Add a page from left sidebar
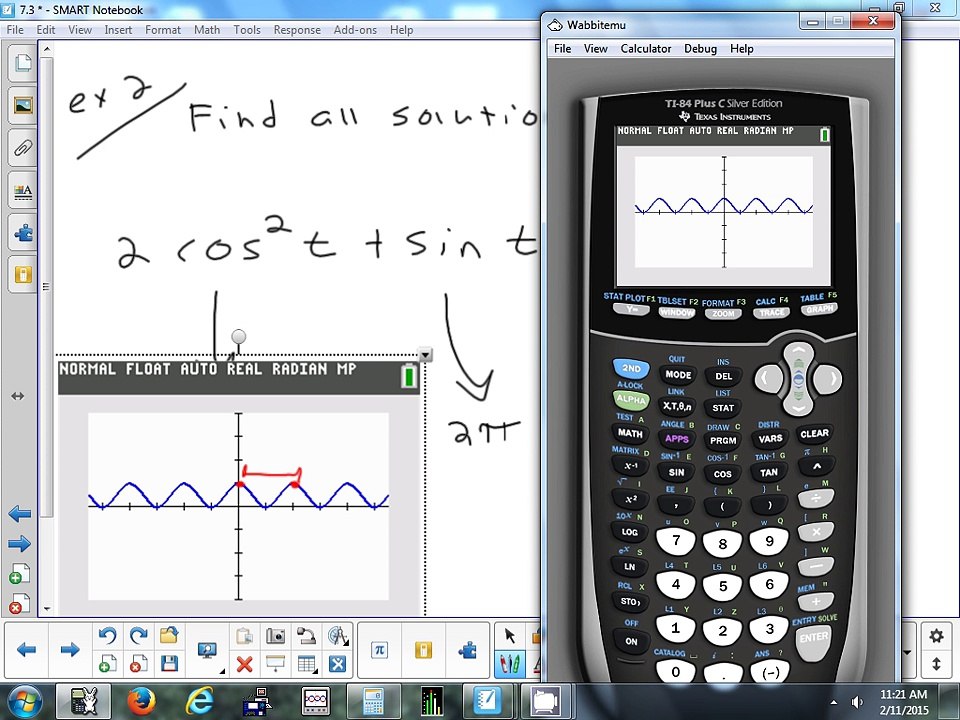Screen dimensions: 960x720 20,574
